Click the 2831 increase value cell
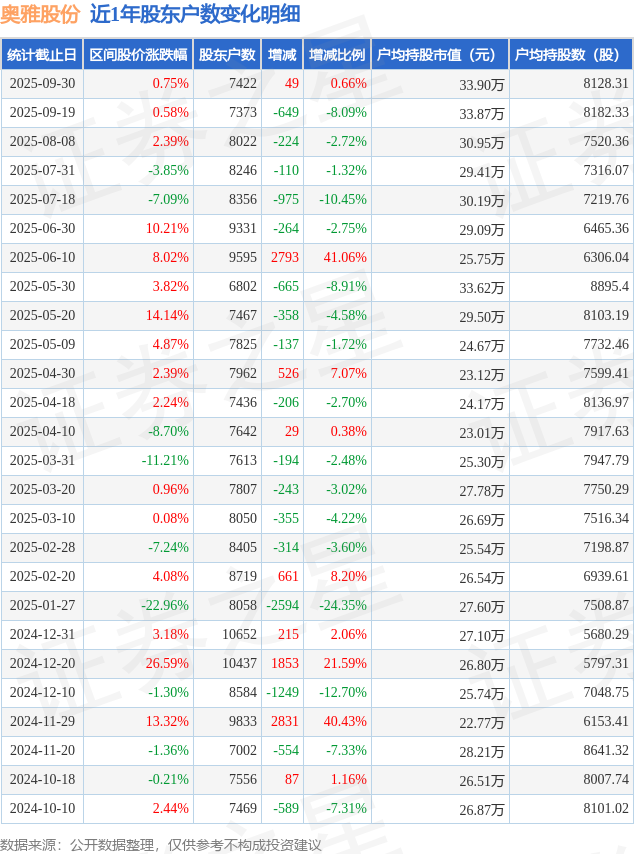This screenshot has height=854, width=634. (284, 722)
